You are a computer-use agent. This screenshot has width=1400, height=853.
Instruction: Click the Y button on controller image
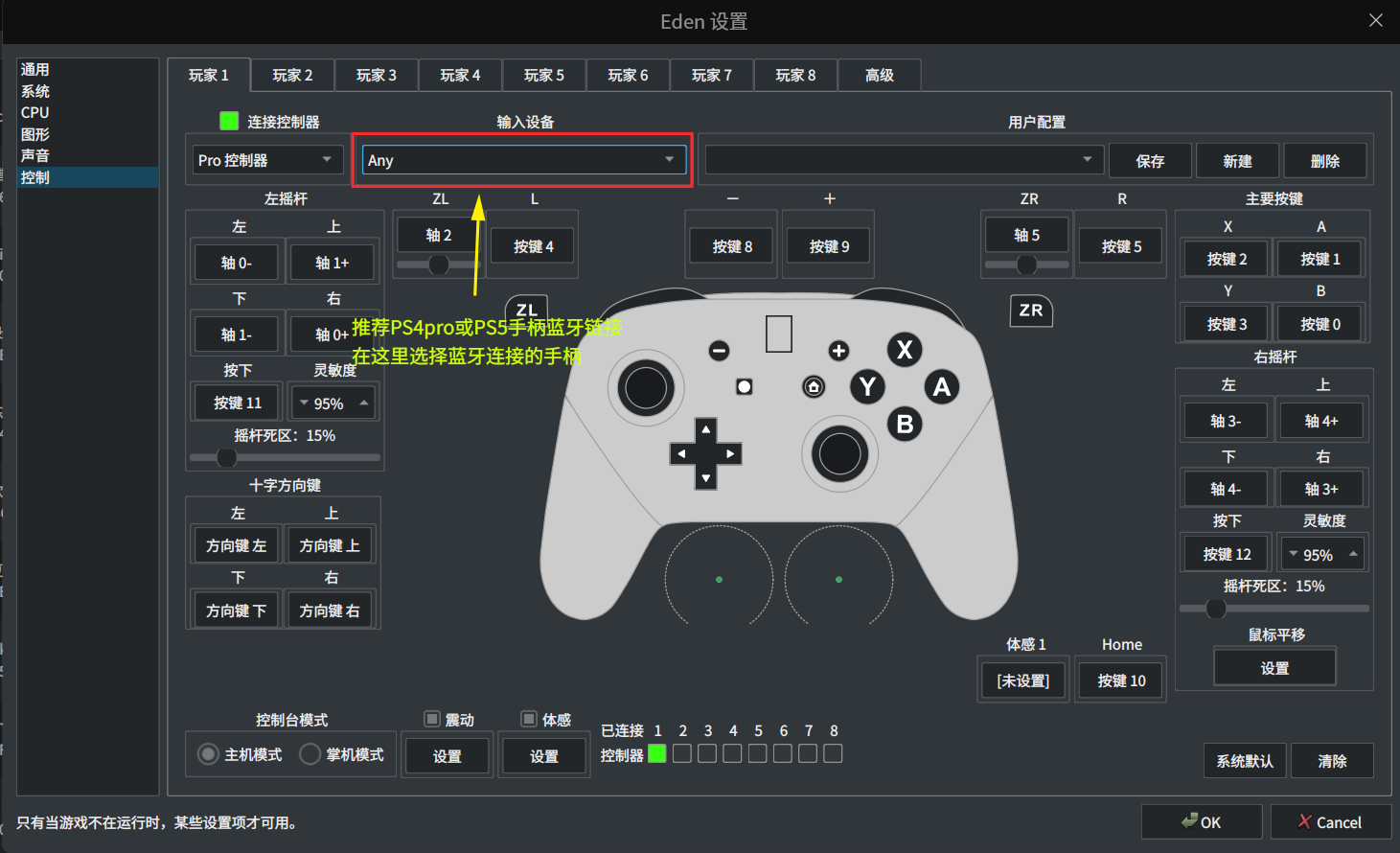coord(868,386)
